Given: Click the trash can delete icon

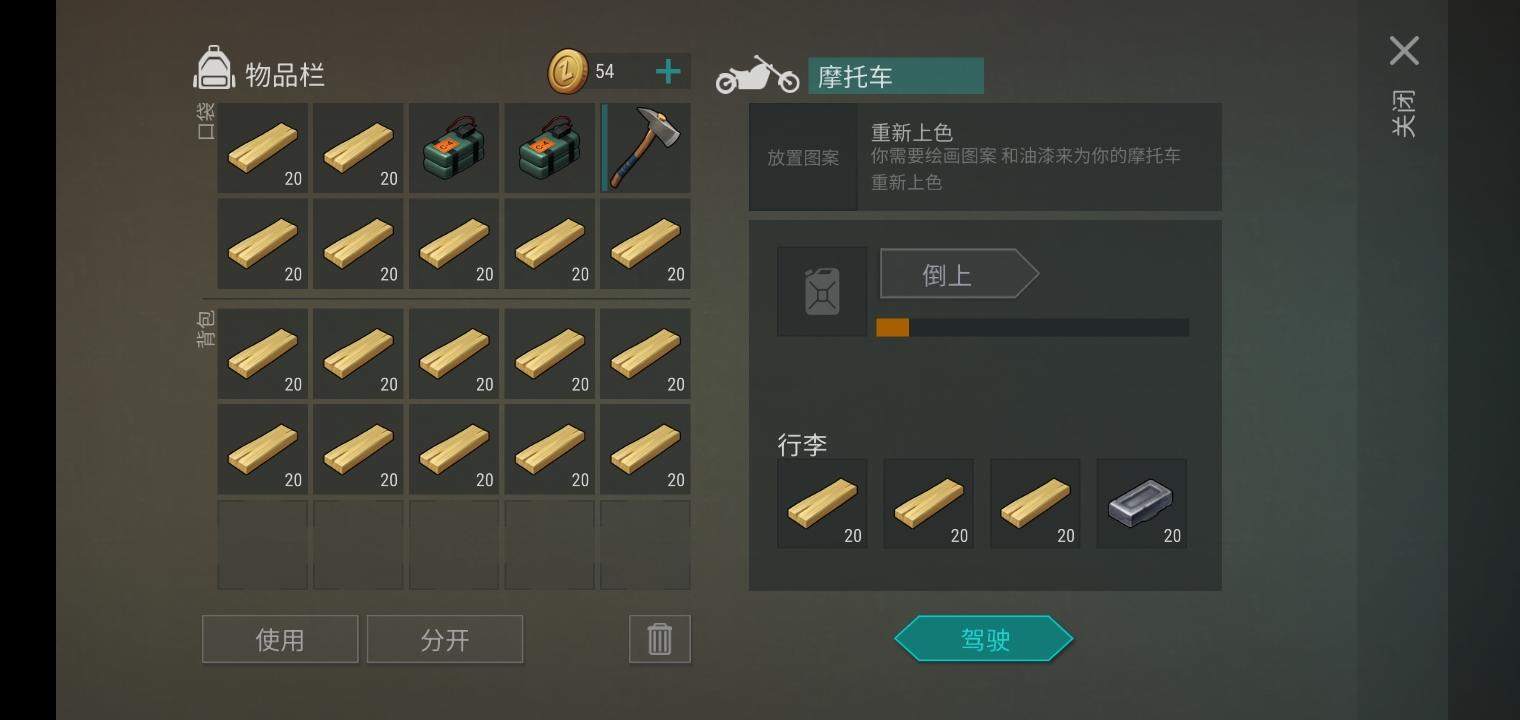Looking at the screenshot, I should tap(660, 639).
